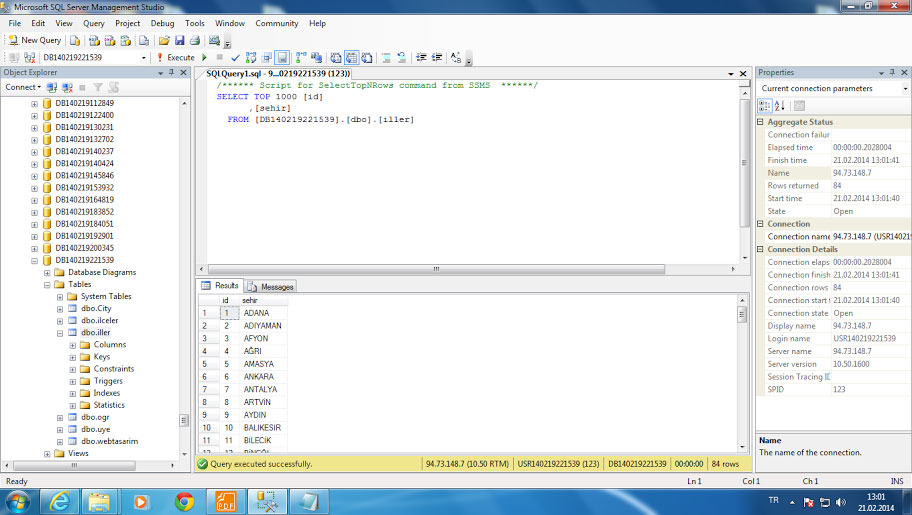Screen dimensions: 912x515
Task: Open Google Chrome from the taskbar
Action: coord(184,502)
